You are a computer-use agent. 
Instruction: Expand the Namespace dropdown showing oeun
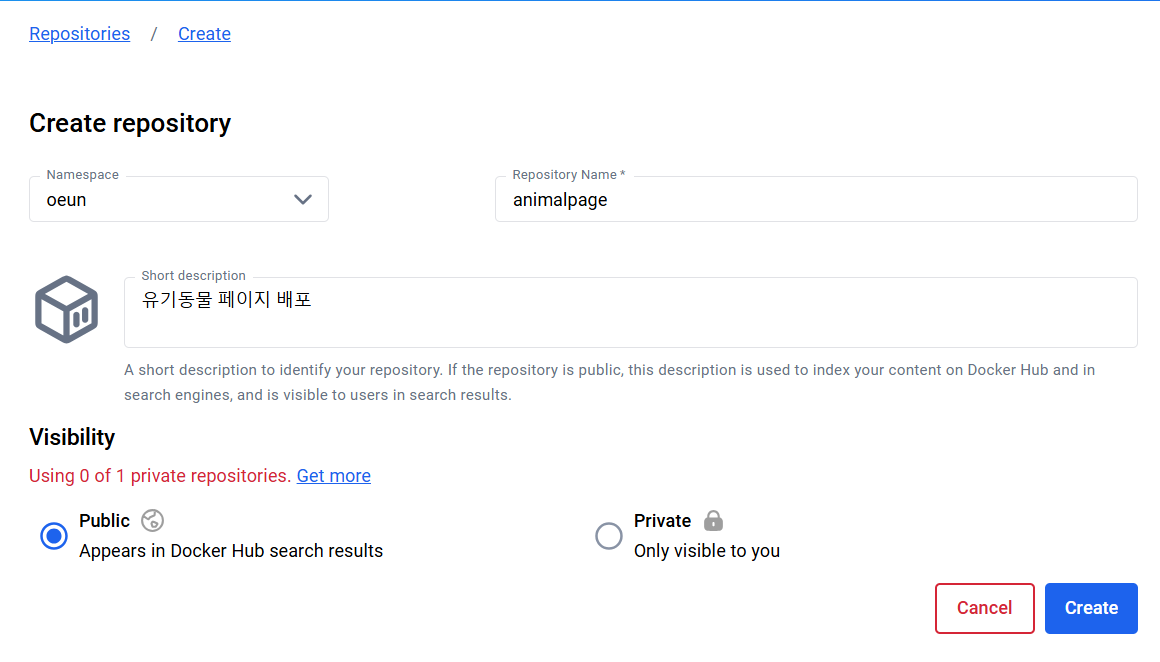click(x=179, y=199)
